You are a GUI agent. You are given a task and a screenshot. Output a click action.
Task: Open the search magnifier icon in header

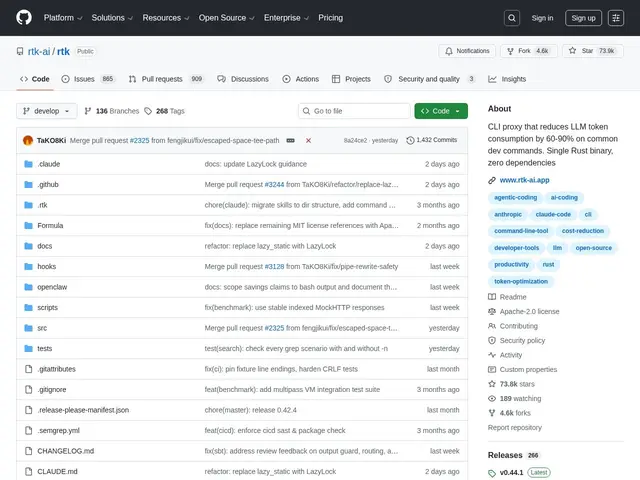(511, 18)
